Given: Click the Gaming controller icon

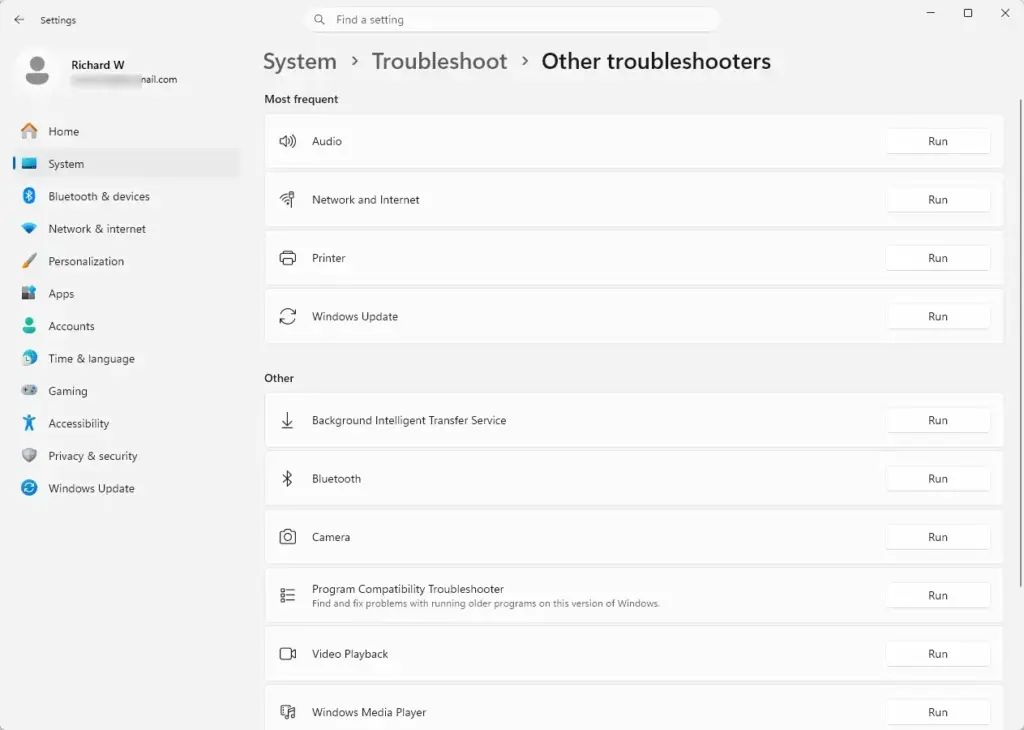Looking at the screenshot, I should coord(29,390).
